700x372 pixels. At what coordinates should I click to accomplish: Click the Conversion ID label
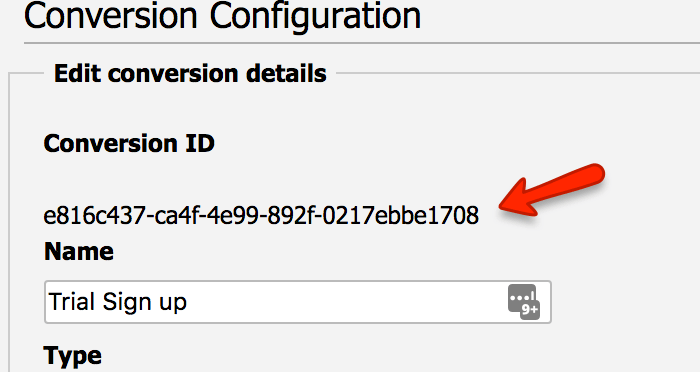click(x=129, y=144)
